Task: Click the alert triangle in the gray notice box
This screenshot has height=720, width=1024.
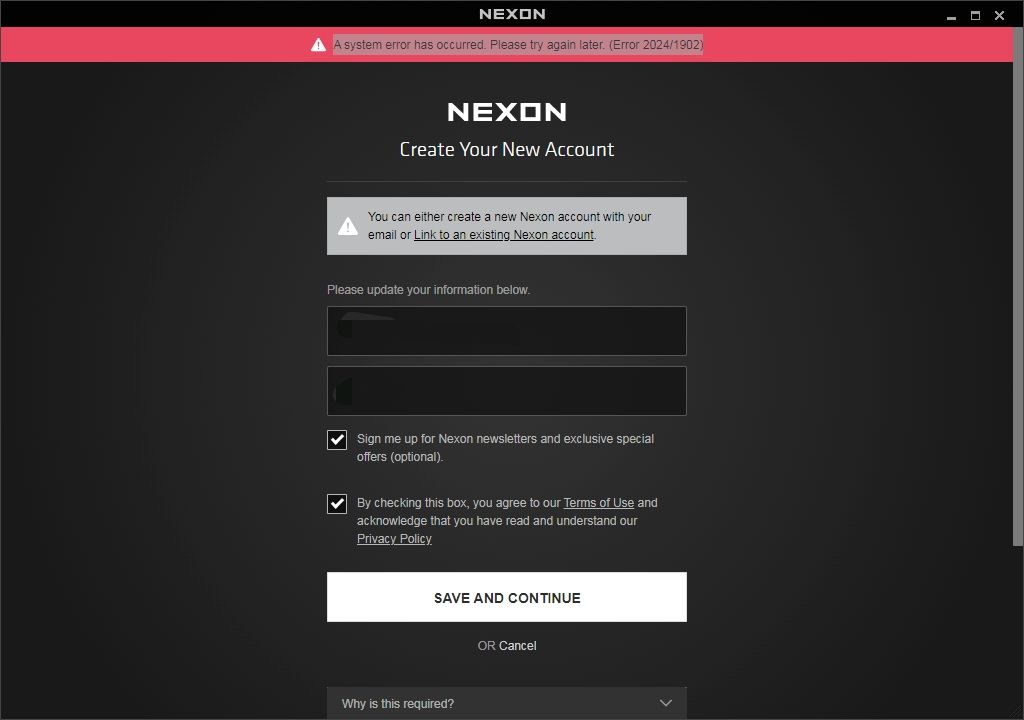Action: tap(347, 226)
